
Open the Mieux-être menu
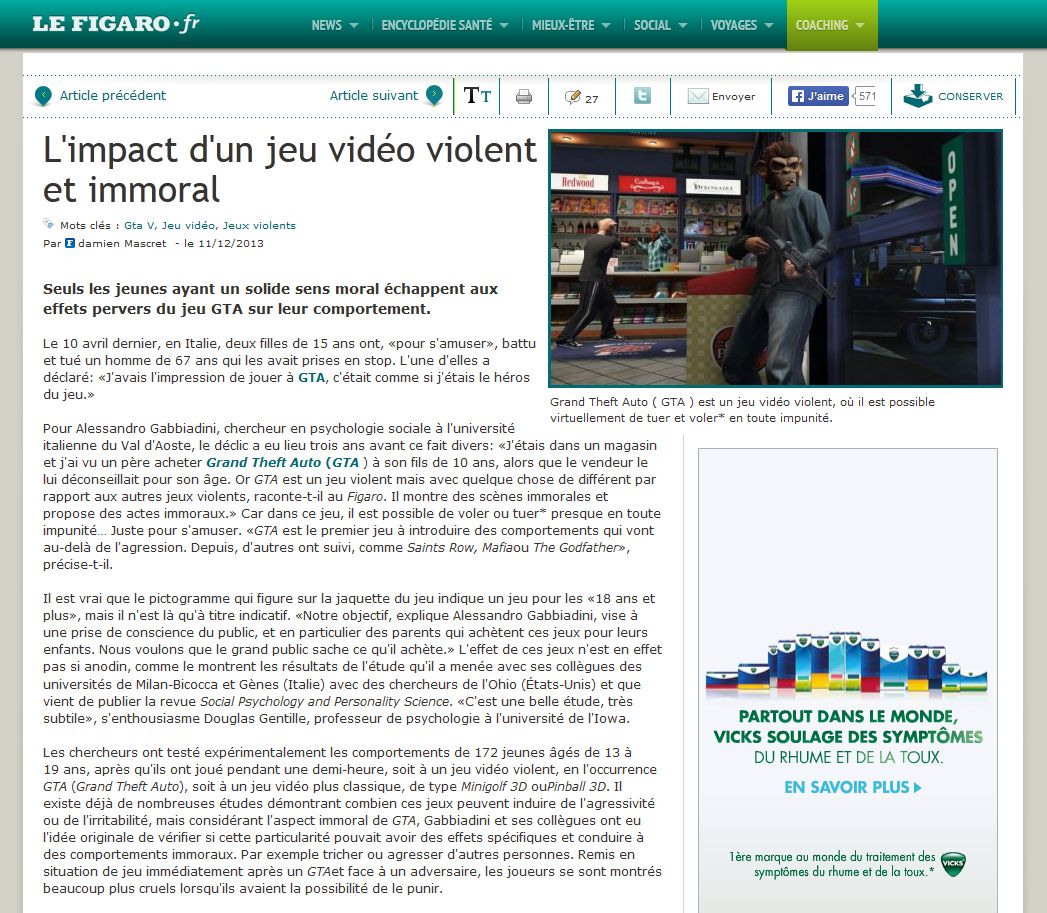click(x=563, y=25)
